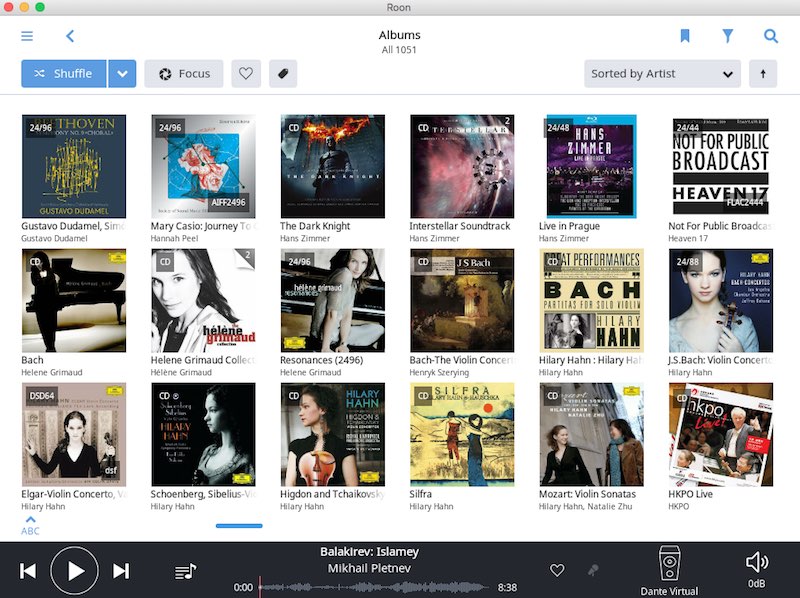Open Bach-The Violin Concertos cover

click(x=462, y=301)
